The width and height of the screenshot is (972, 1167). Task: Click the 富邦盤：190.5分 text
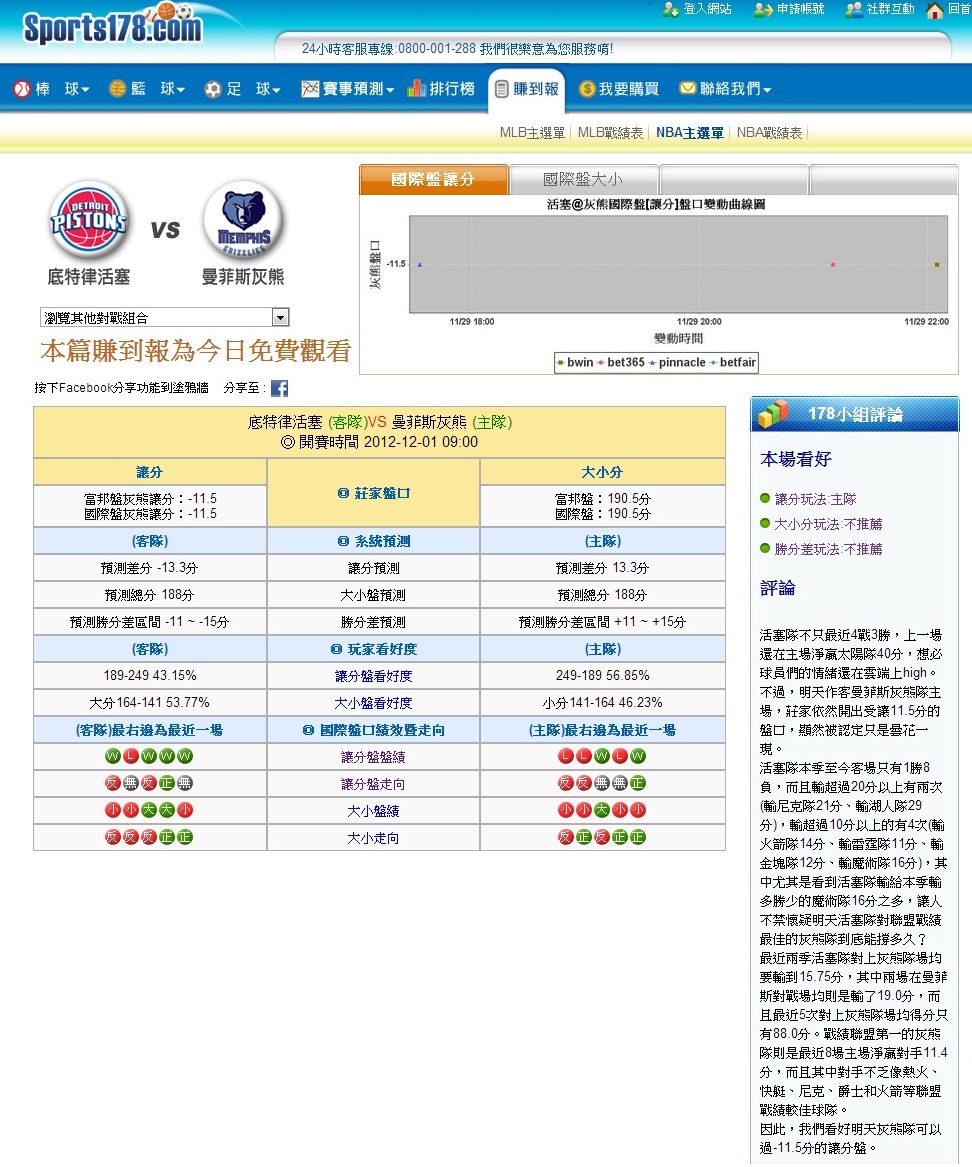coord(603,499)
